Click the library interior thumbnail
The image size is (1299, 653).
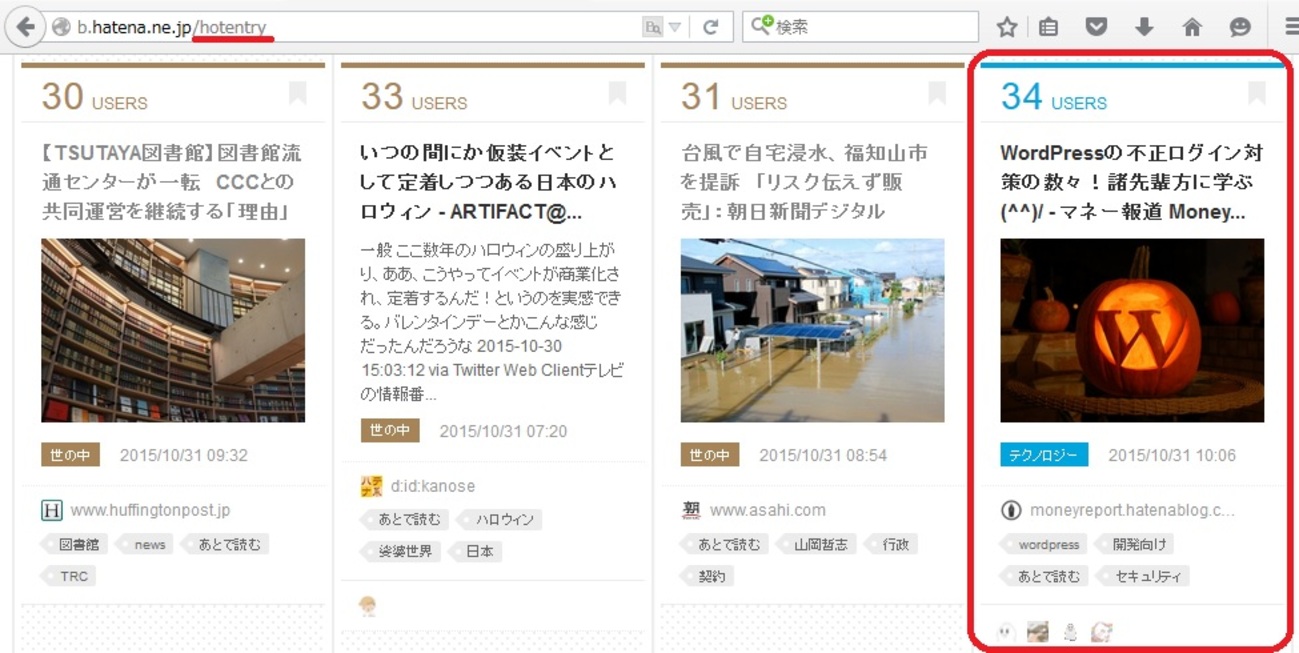click(173, 330)
